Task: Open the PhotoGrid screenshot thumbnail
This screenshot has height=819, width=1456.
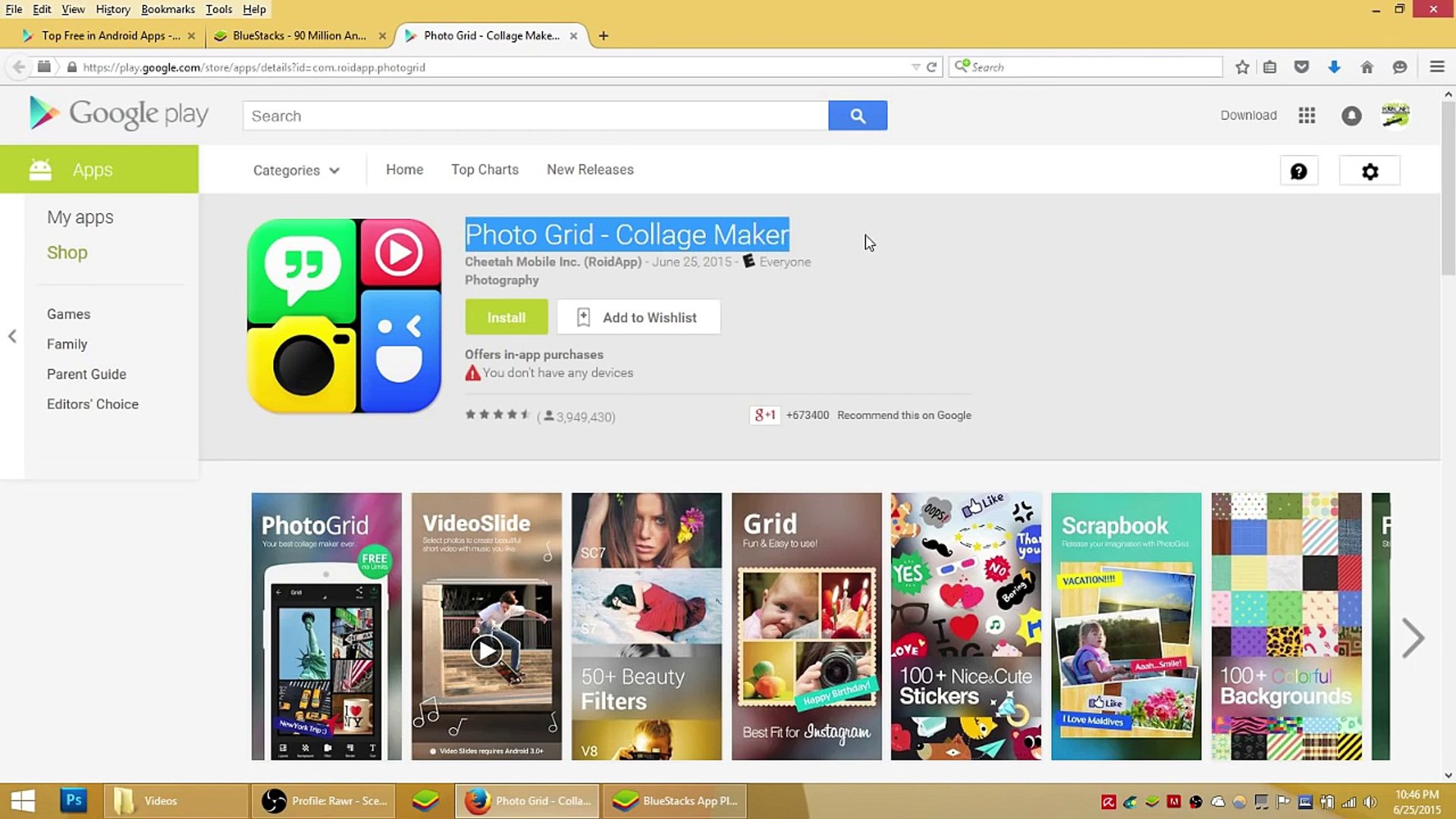Action: (326, 626)
